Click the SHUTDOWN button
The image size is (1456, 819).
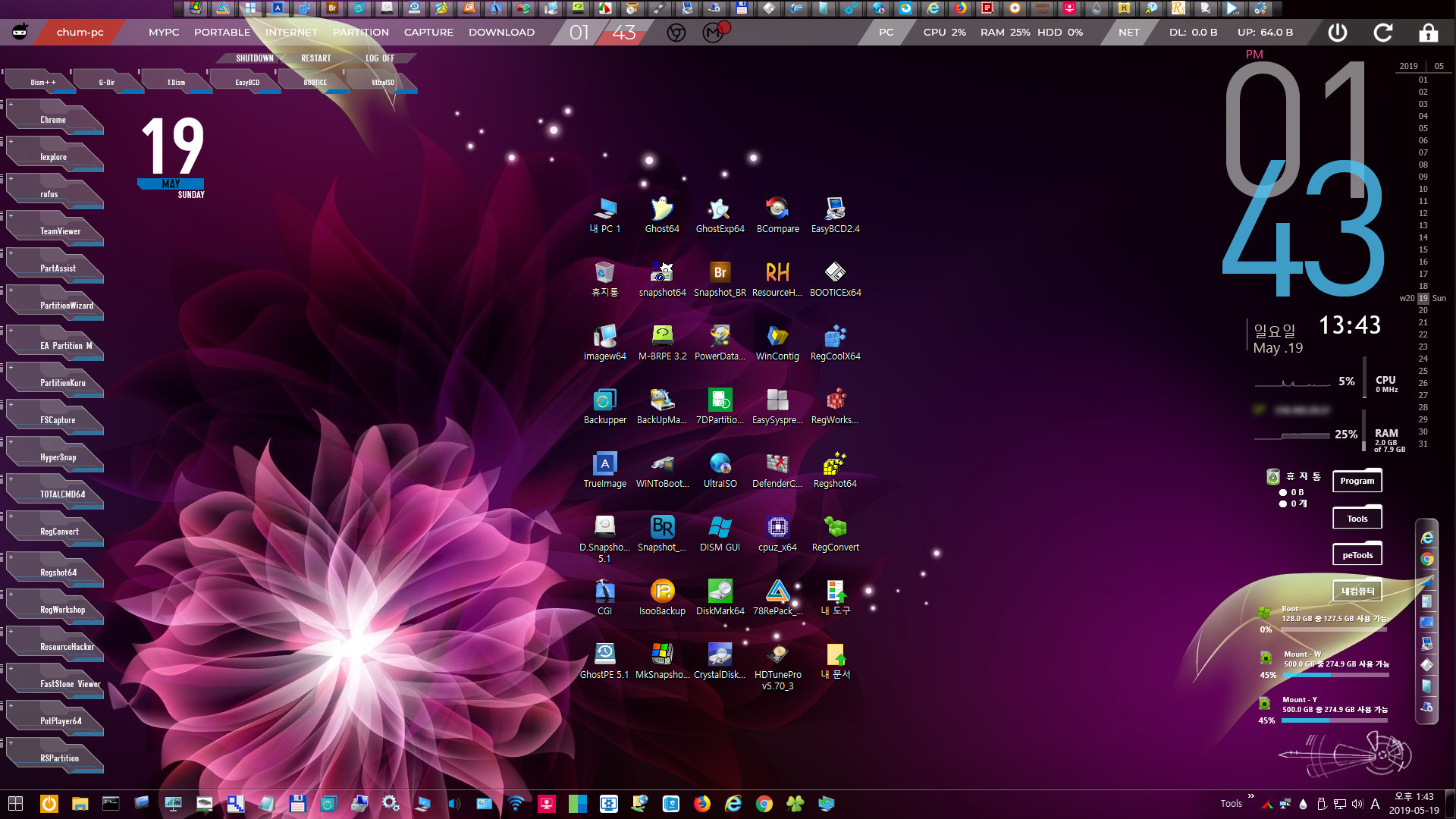[x=254, y=58]
